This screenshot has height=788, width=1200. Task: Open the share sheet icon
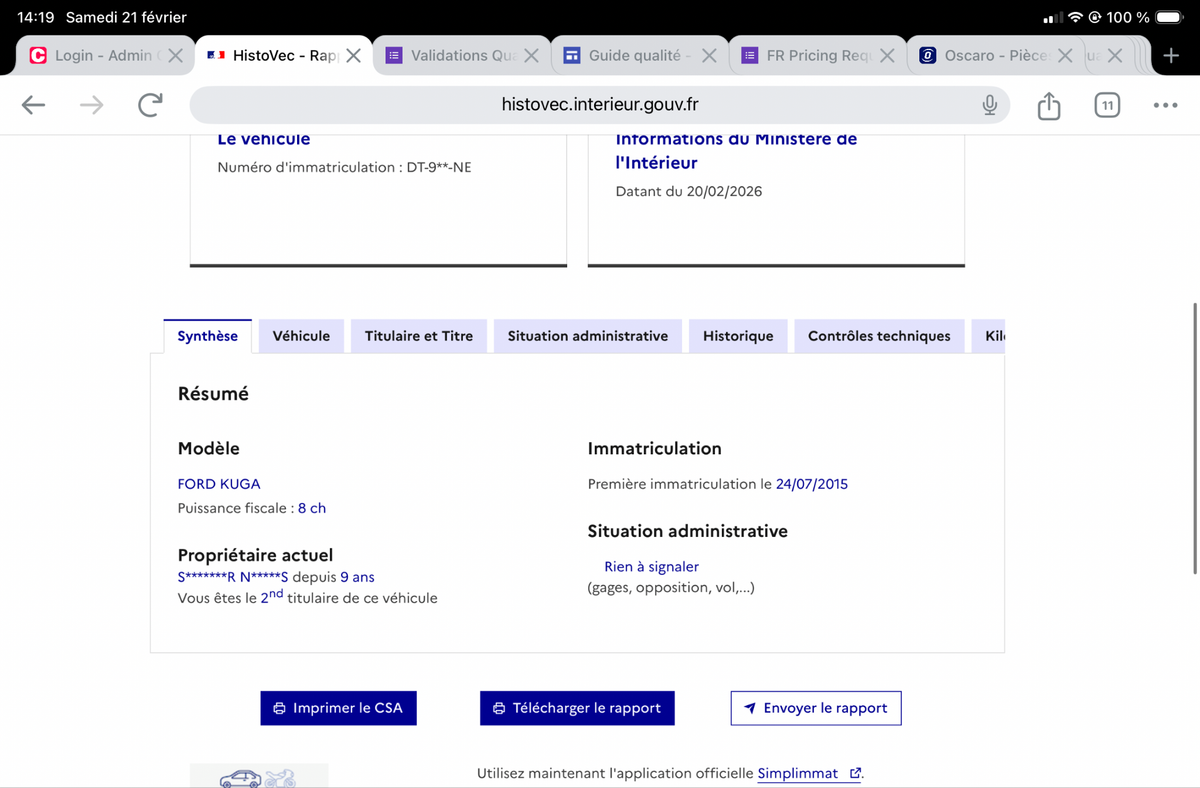[1048, 105]
